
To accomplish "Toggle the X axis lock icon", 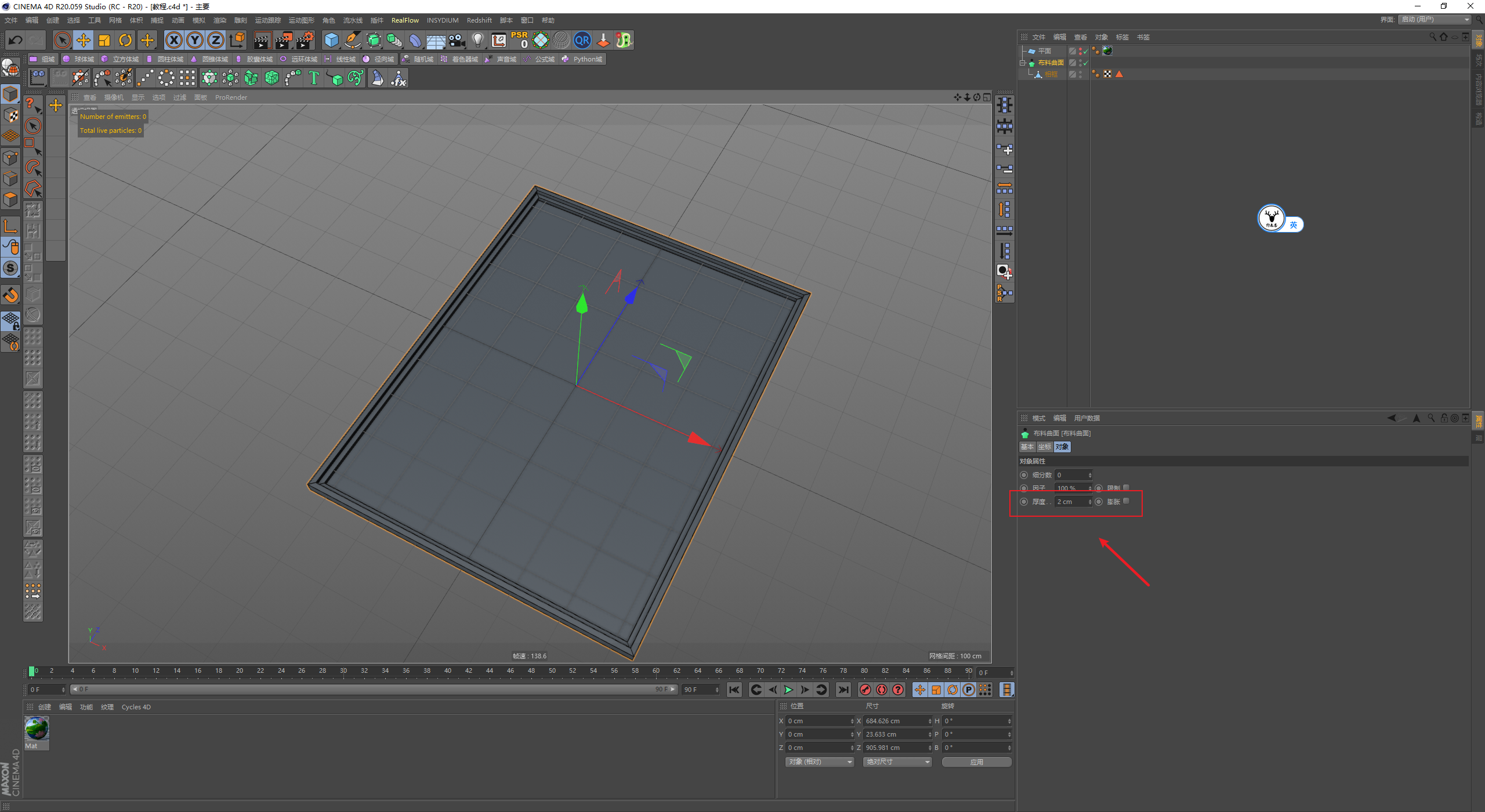I will 173,40.
